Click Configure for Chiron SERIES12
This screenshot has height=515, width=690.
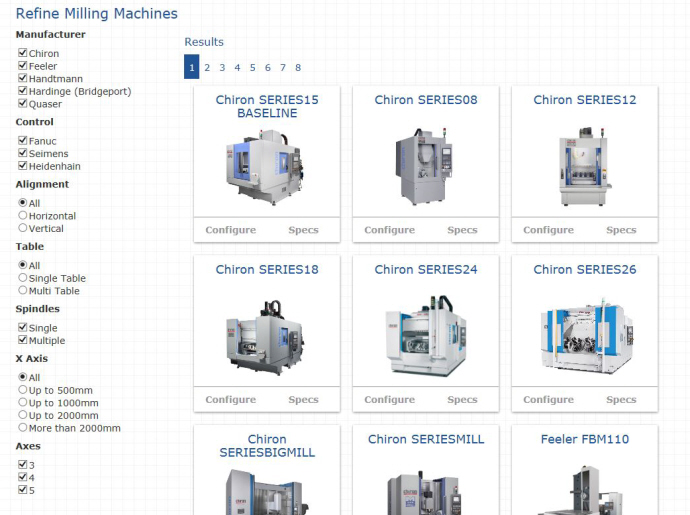click(x=548, y=230)
